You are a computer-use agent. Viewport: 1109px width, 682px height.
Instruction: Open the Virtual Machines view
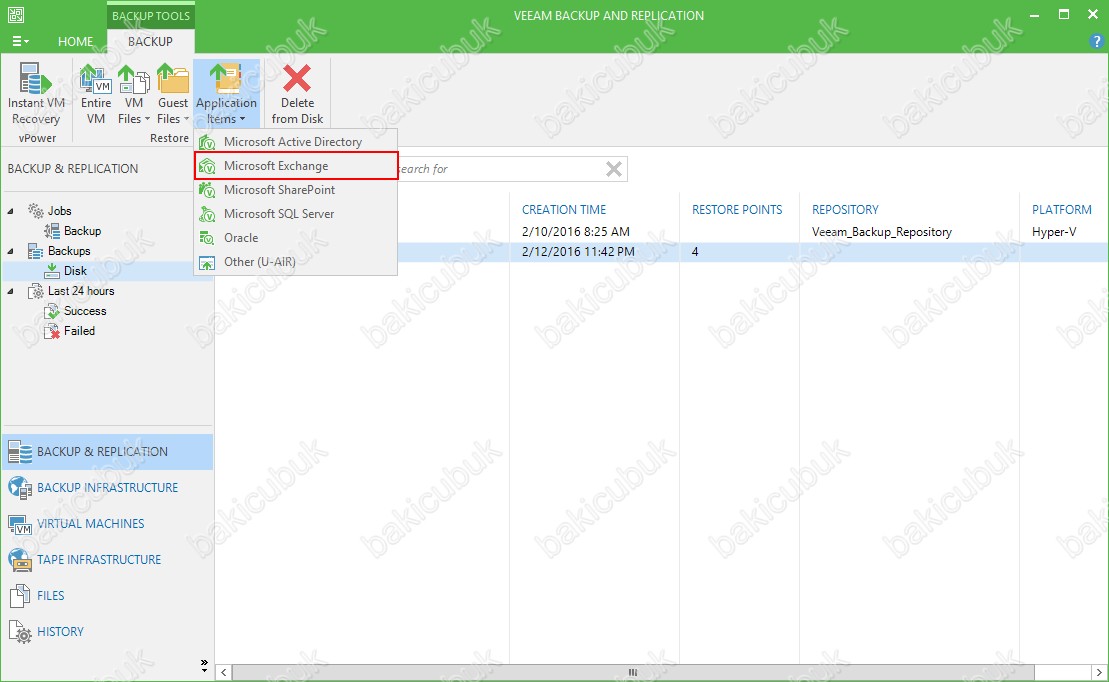(108, 524)
